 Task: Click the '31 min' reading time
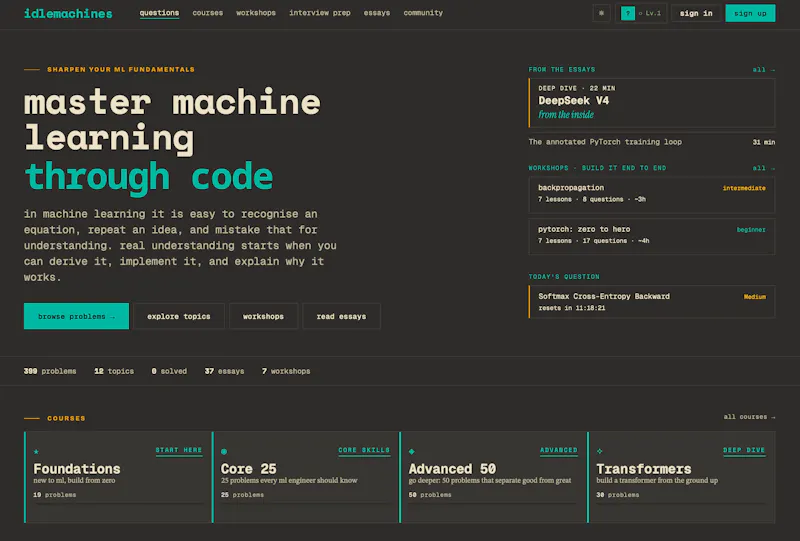coord(764,142)
